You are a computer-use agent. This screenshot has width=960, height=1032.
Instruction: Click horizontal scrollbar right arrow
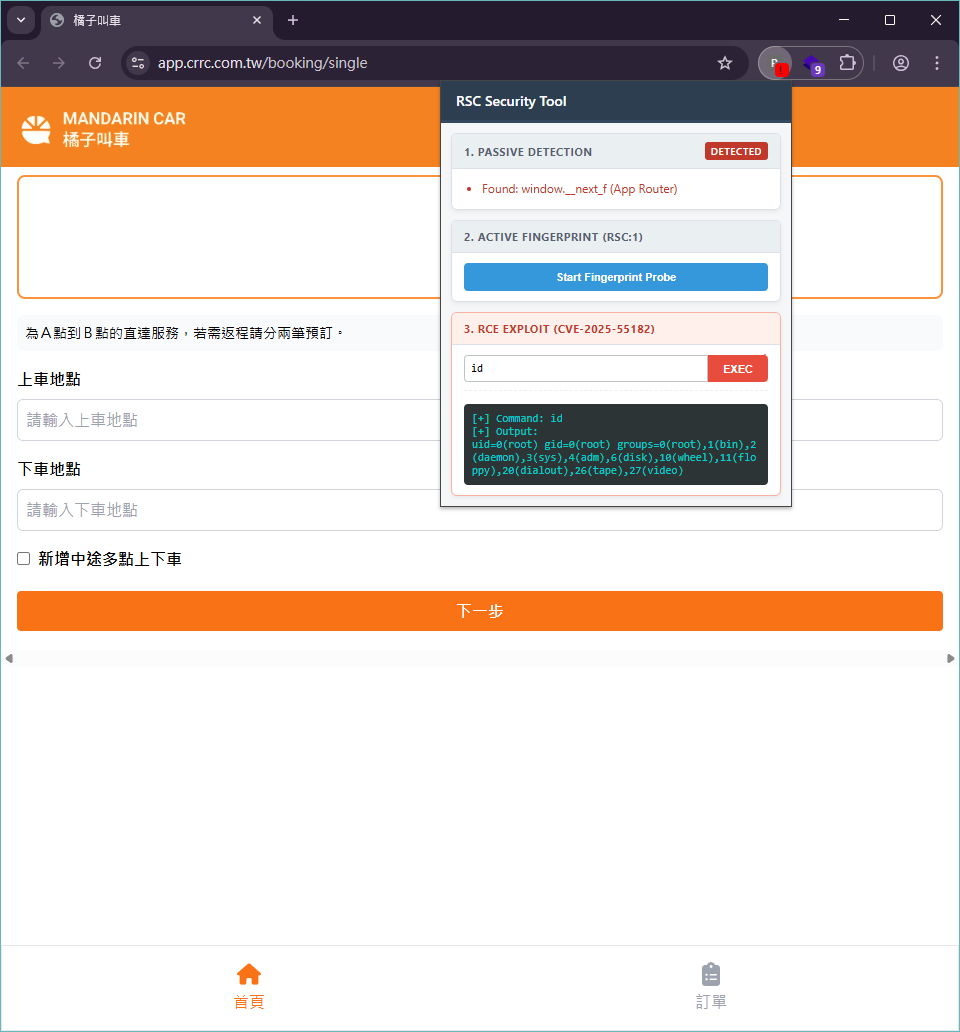[x=950, y=658]
